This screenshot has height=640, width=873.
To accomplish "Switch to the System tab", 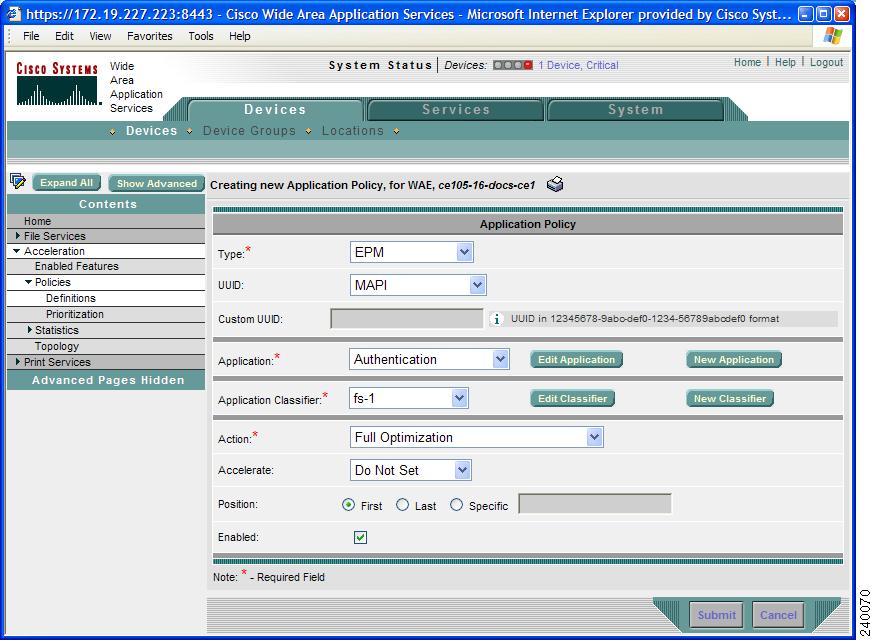I will click(635, 110).
